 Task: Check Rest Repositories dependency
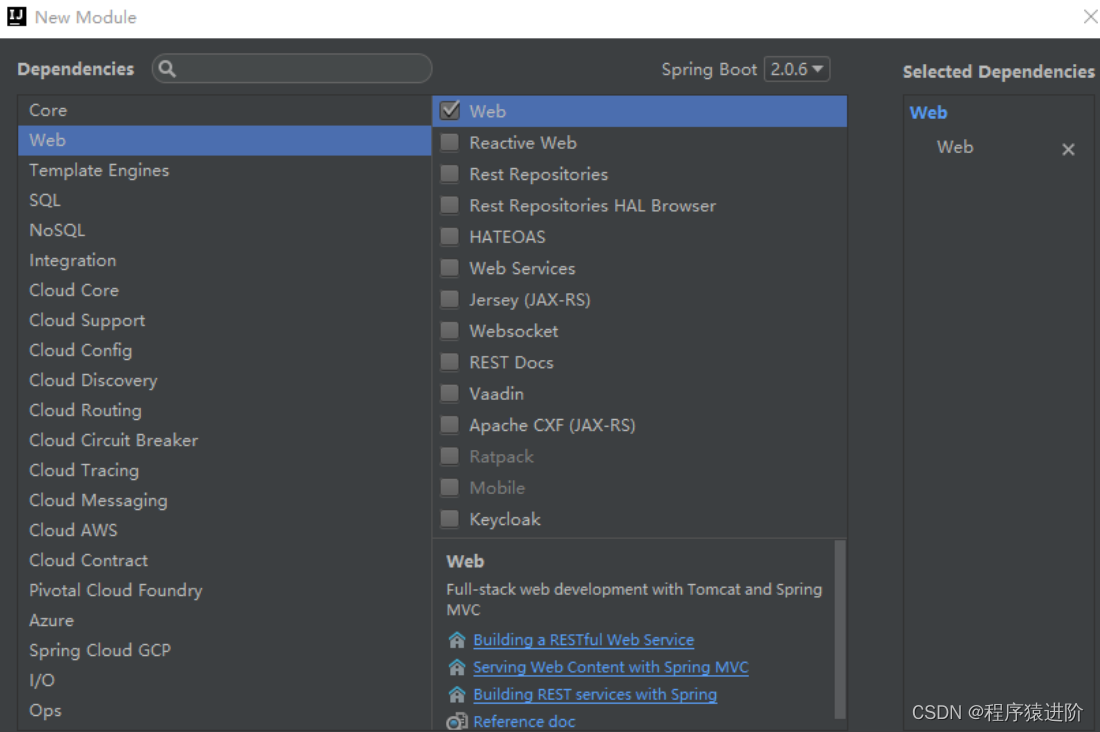450,173
